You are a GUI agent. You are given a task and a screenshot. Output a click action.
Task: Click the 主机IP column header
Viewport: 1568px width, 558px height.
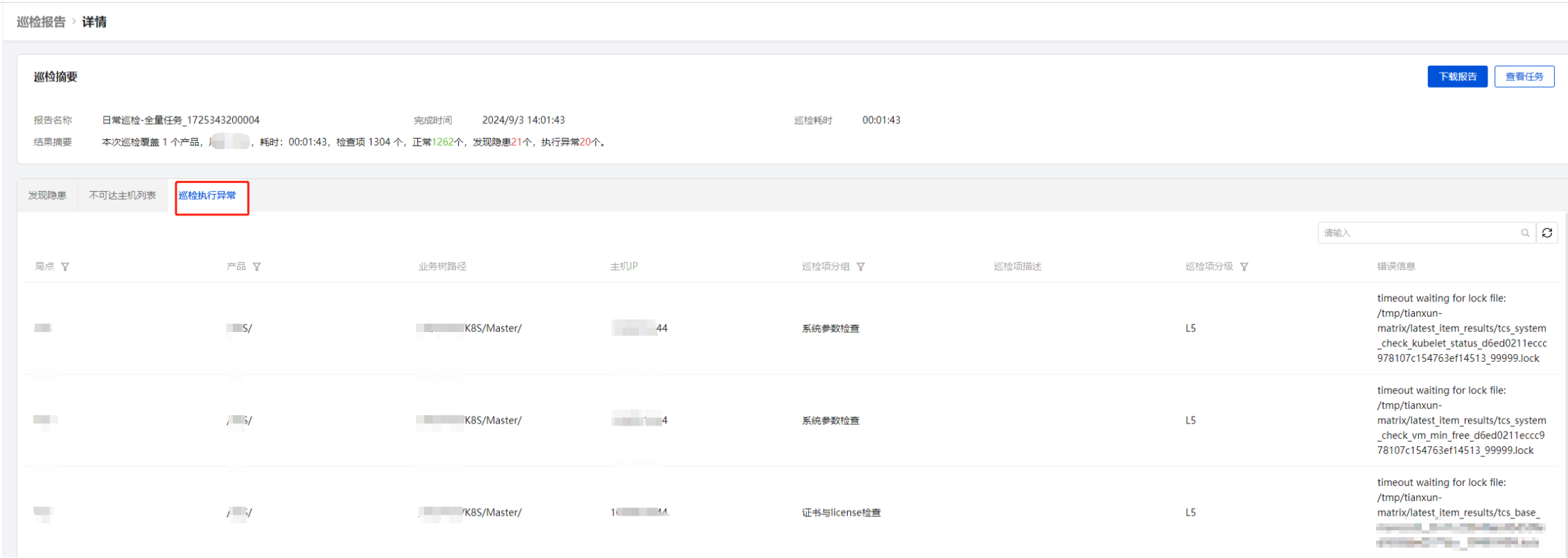[624, 266]
